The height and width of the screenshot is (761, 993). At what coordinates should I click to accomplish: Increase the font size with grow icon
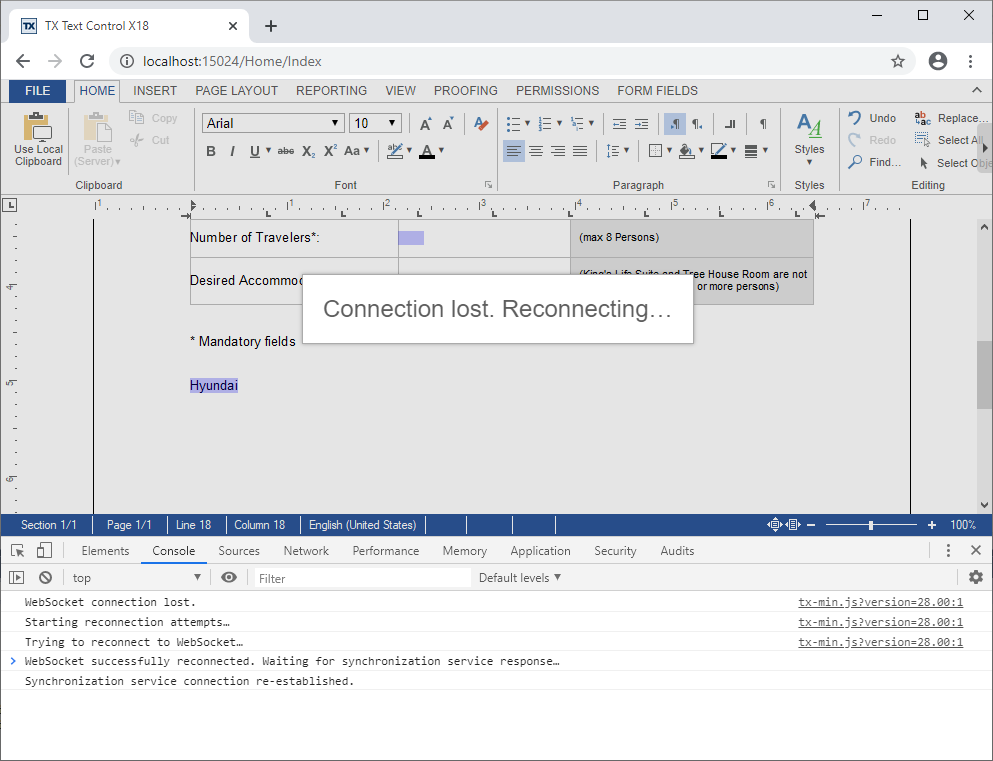click(426, 124)
